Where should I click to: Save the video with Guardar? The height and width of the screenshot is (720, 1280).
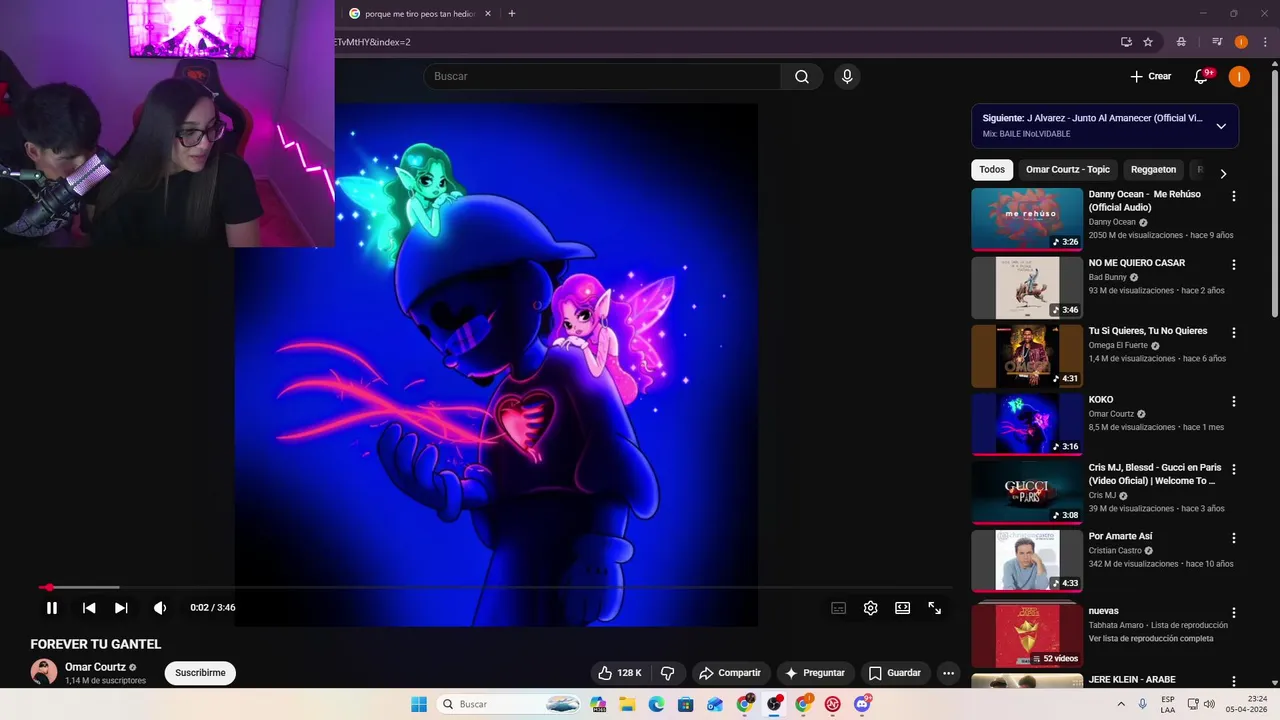895,673
